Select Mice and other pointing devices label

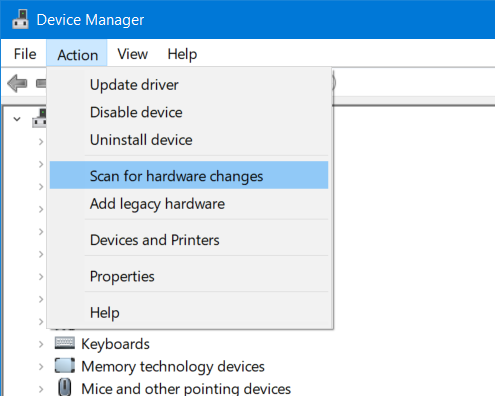pos(186,389)
